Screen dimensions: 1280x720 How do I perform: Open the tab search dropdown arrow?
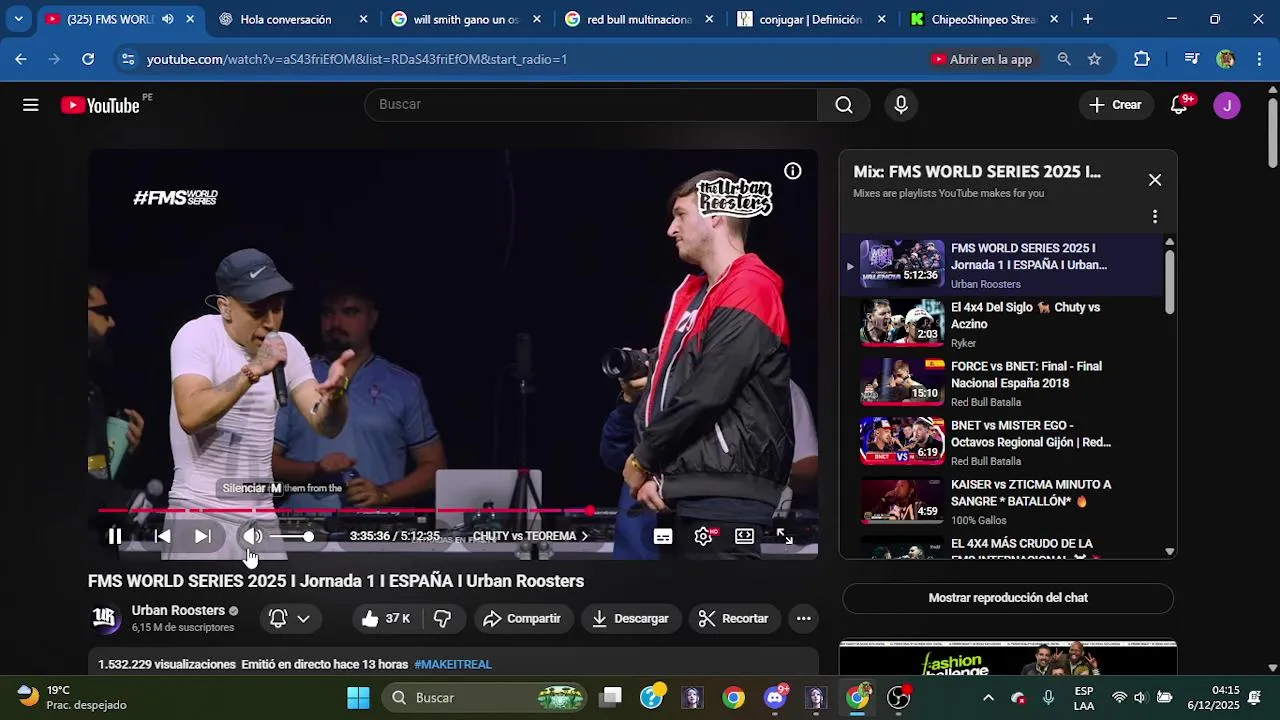[18, 19]
